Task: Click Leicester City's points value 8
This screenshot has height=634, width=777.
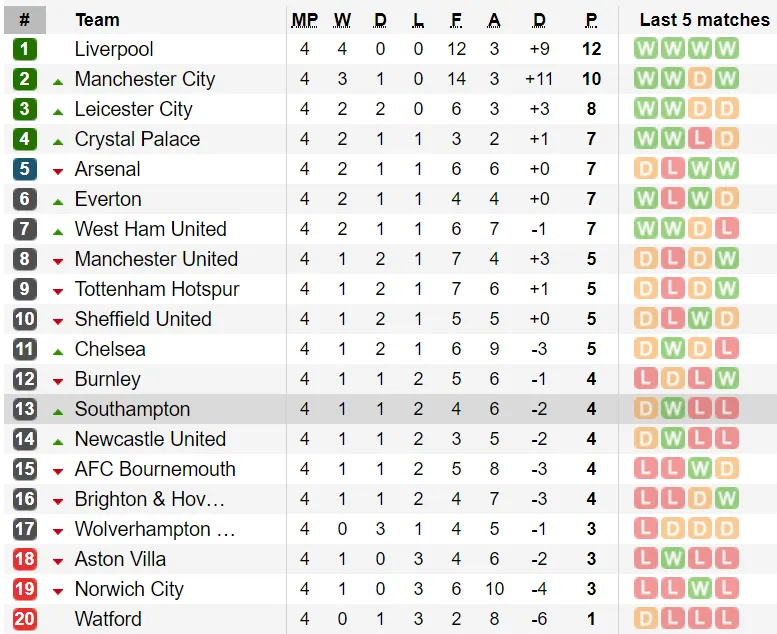Action: (x=591, y=109)
